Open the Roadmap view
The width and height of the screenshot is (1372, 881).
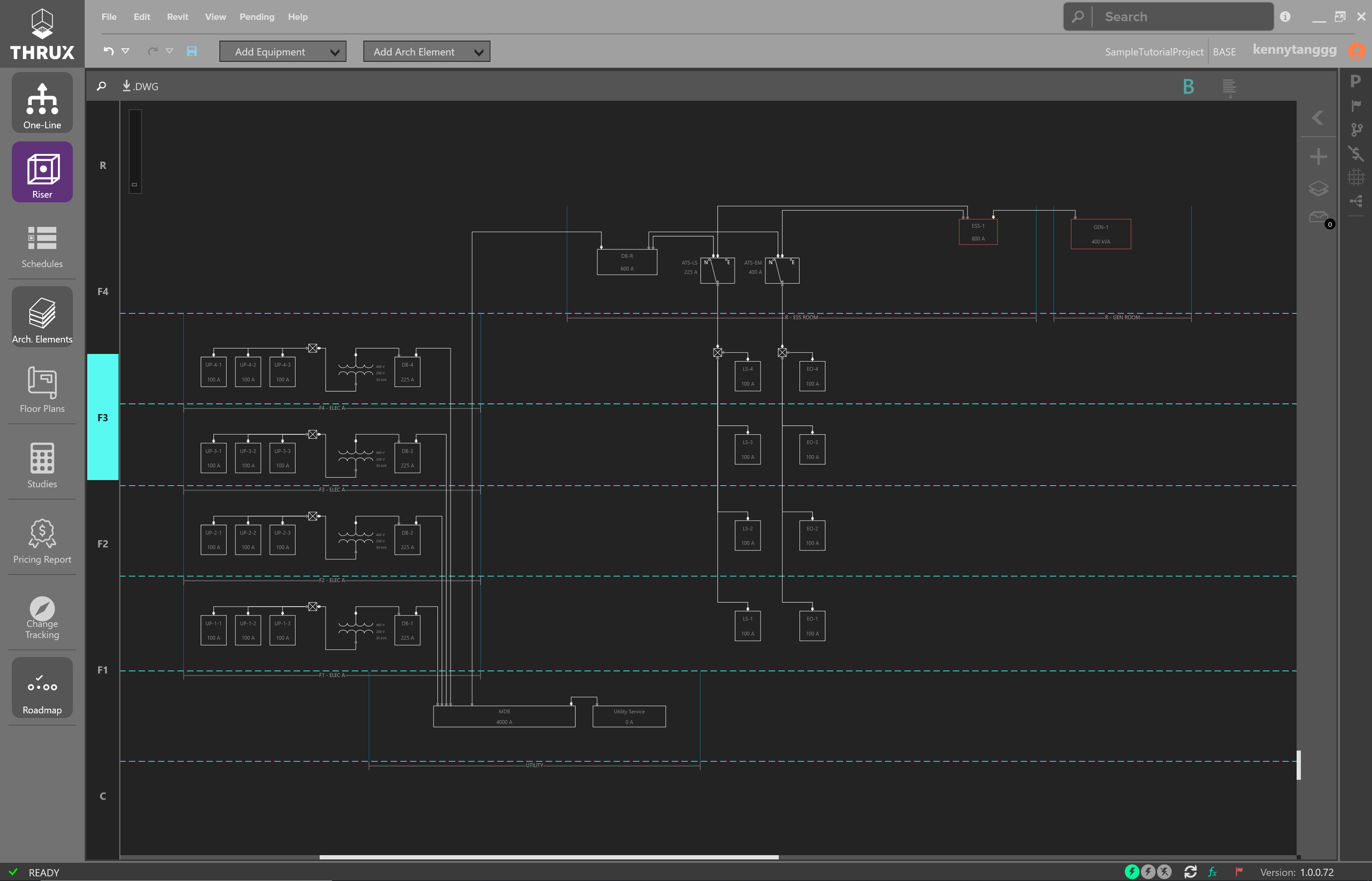click(42, 688)
